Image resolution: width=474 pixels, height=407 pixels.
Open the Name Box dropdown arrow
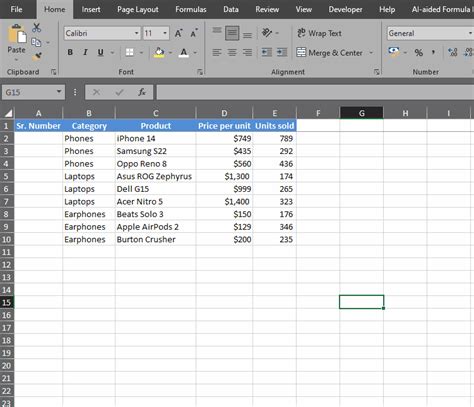pos(59,92)
